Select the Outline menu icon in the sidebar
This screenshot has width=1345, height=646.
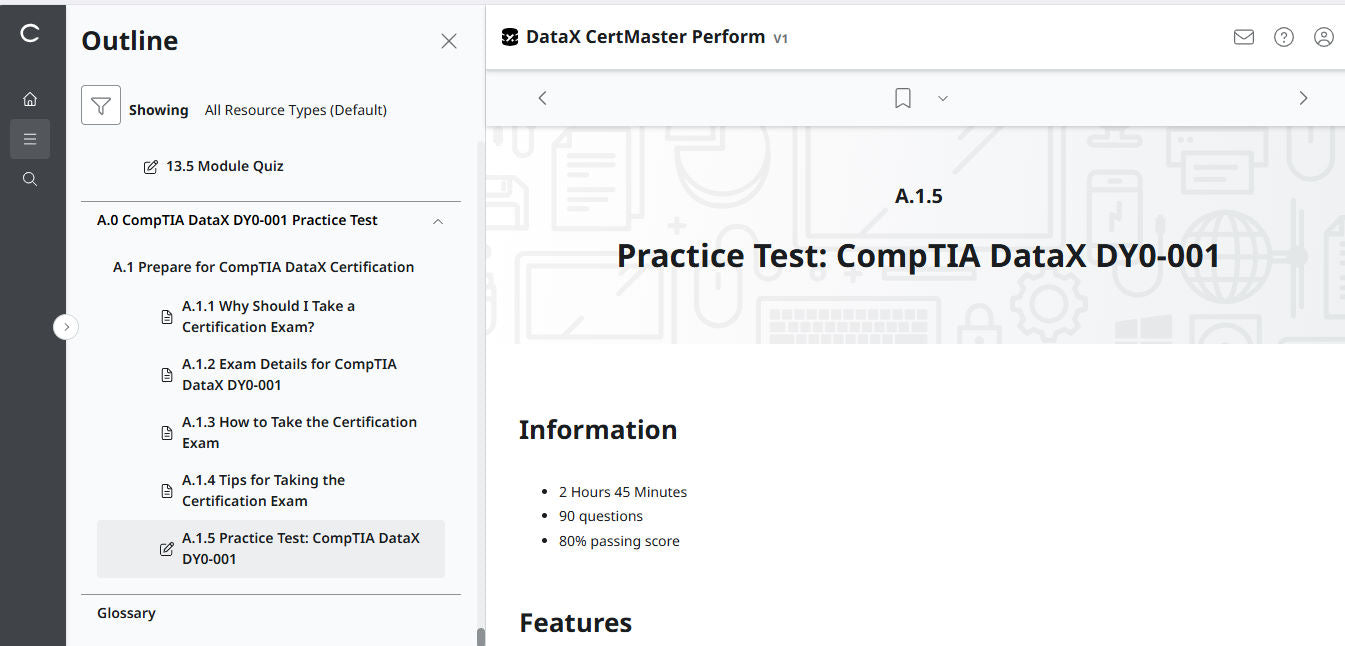coord(30,138)
